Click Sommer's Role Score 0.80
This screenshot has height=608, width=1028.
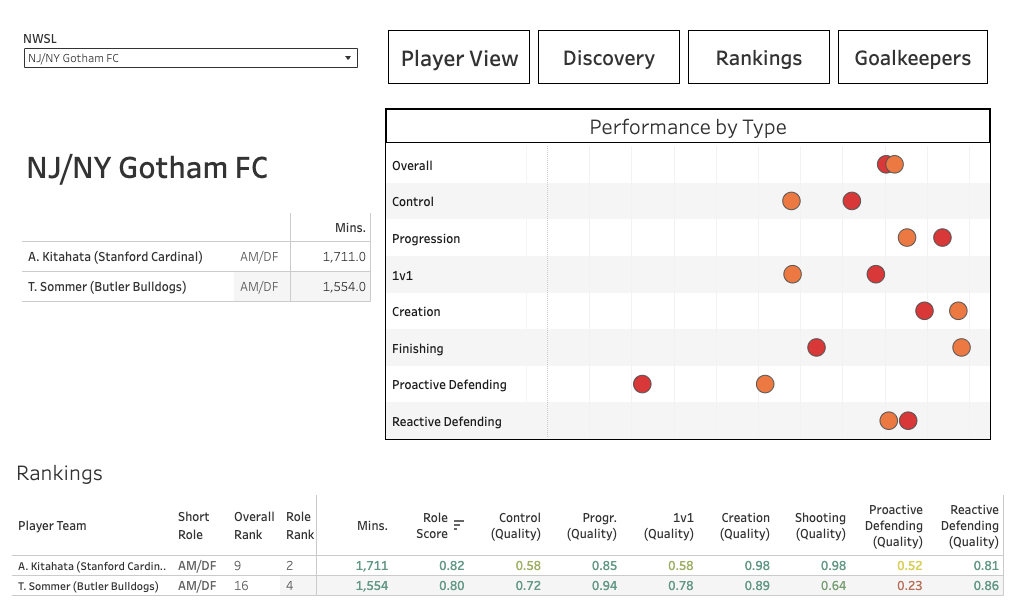pyautogui.click(x=452, y=586)
